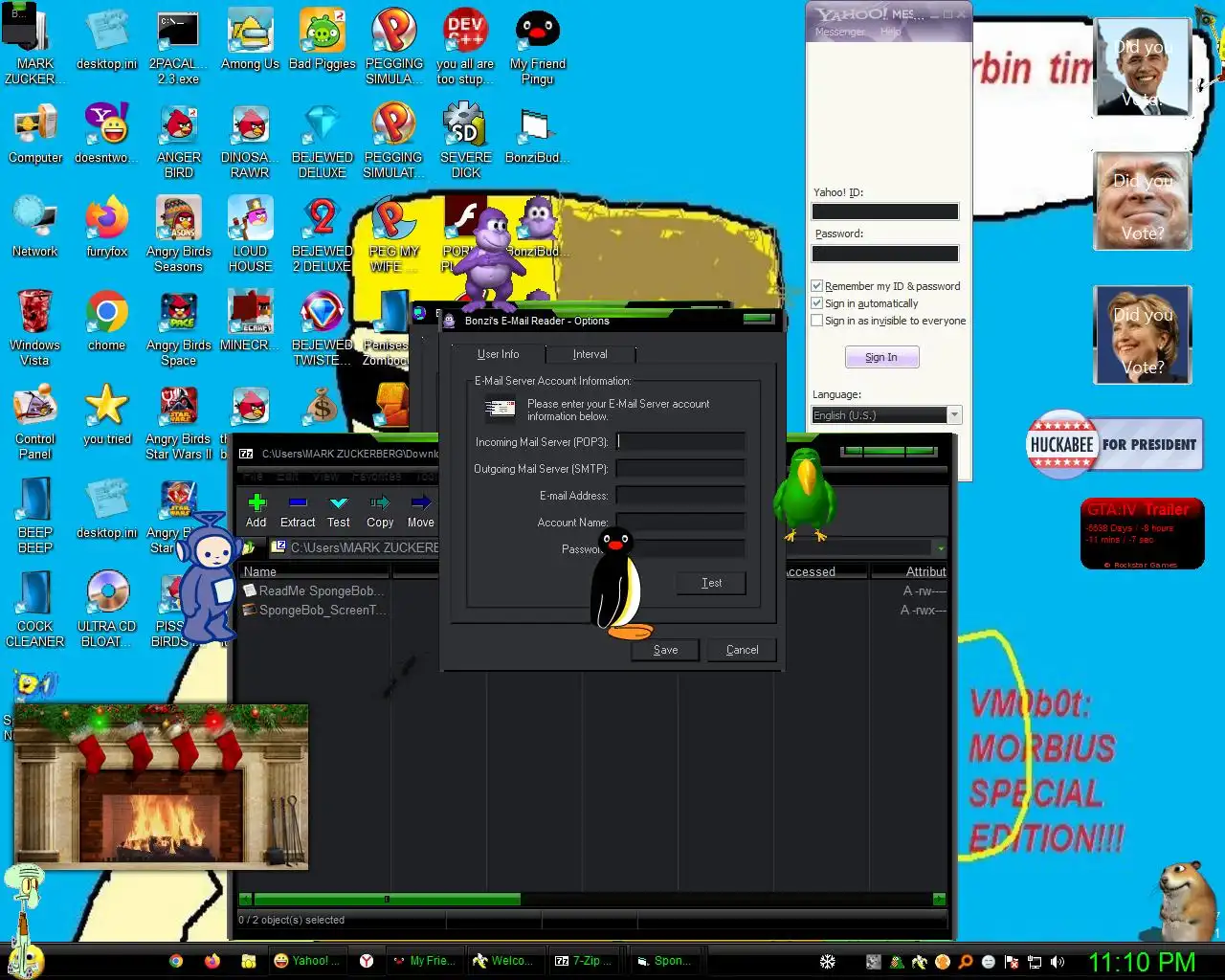Click Cancel in Bonzi's E-Mail options

tap(742, 650)
